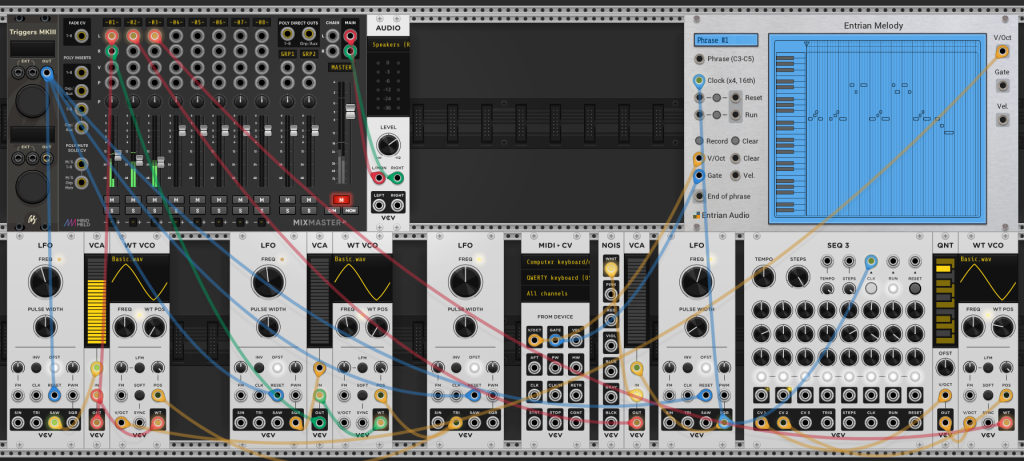
Task: Open the -08- channel label menu
Action: click(x=263, y=22)
